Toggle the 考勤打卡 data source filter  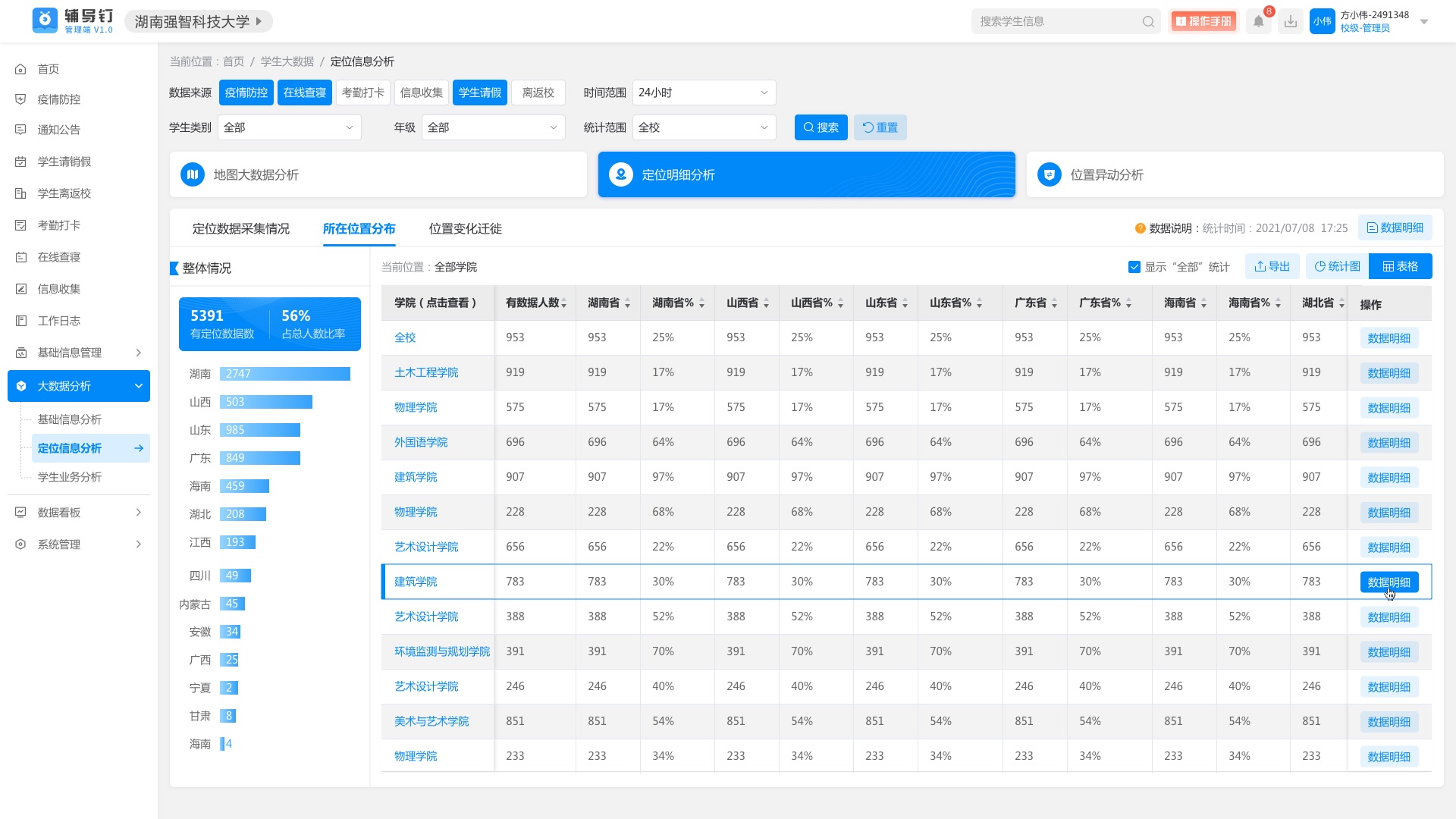point(362,93)
